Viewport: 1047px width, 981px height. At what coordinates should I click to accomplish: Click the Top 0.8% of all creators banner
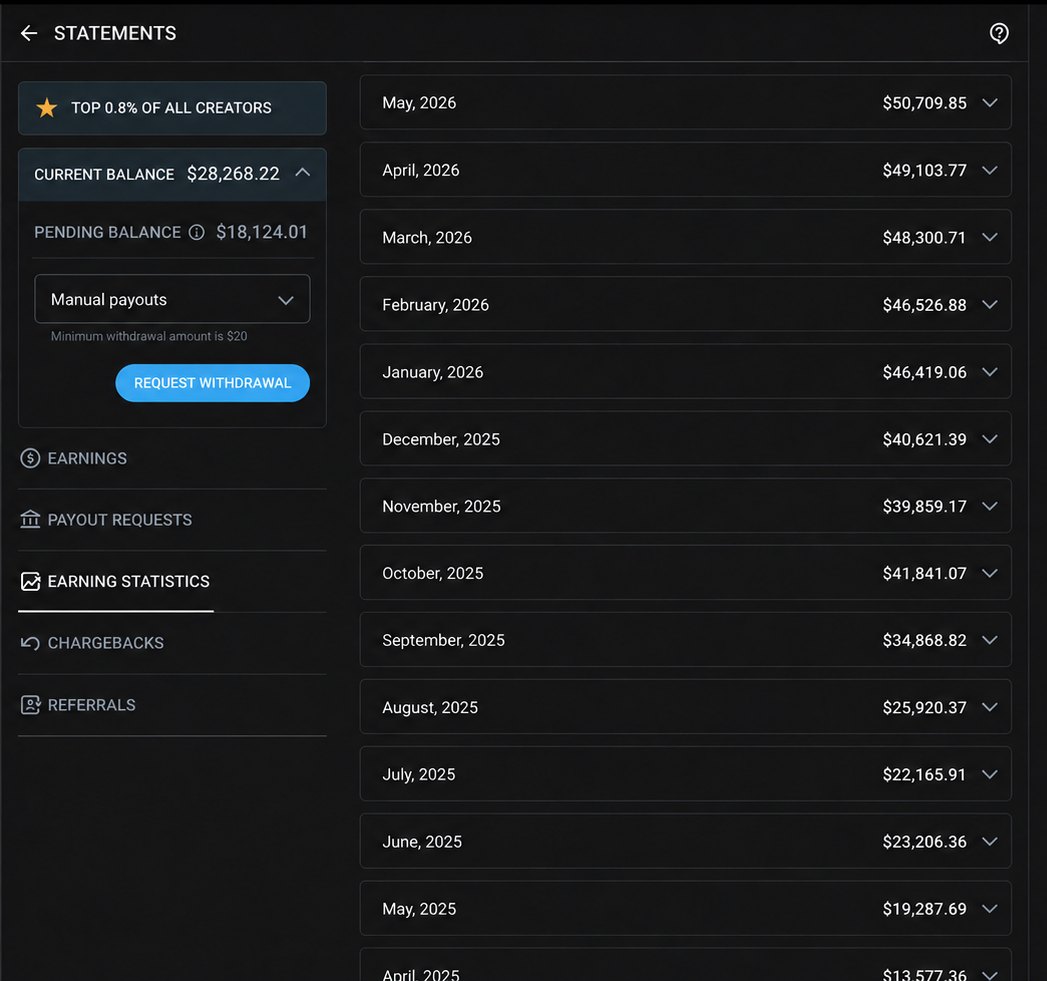[172, 108]
